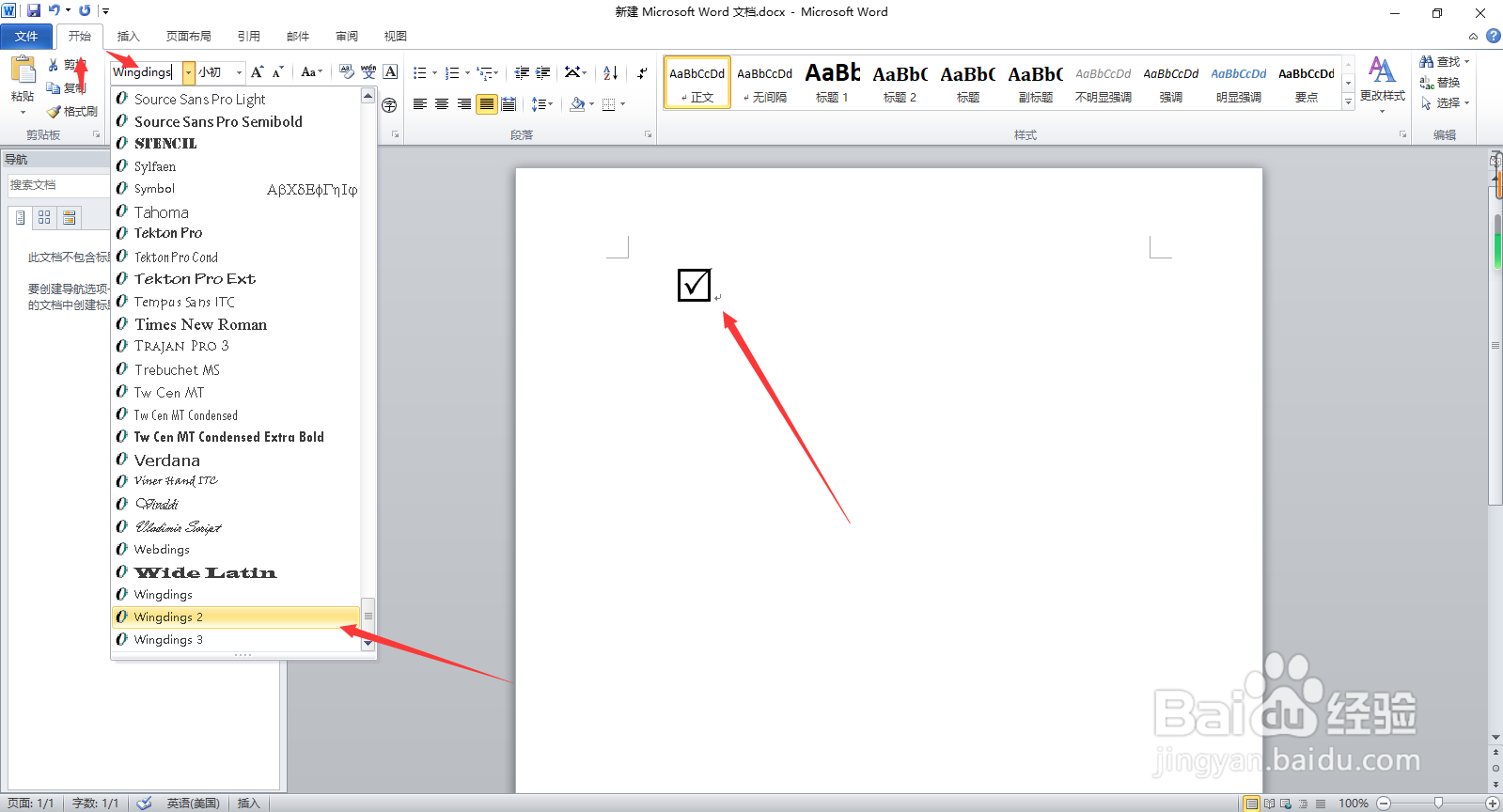1503x812 pixels.
Task: Click the Decrease Indent icon
Action: 522,72
